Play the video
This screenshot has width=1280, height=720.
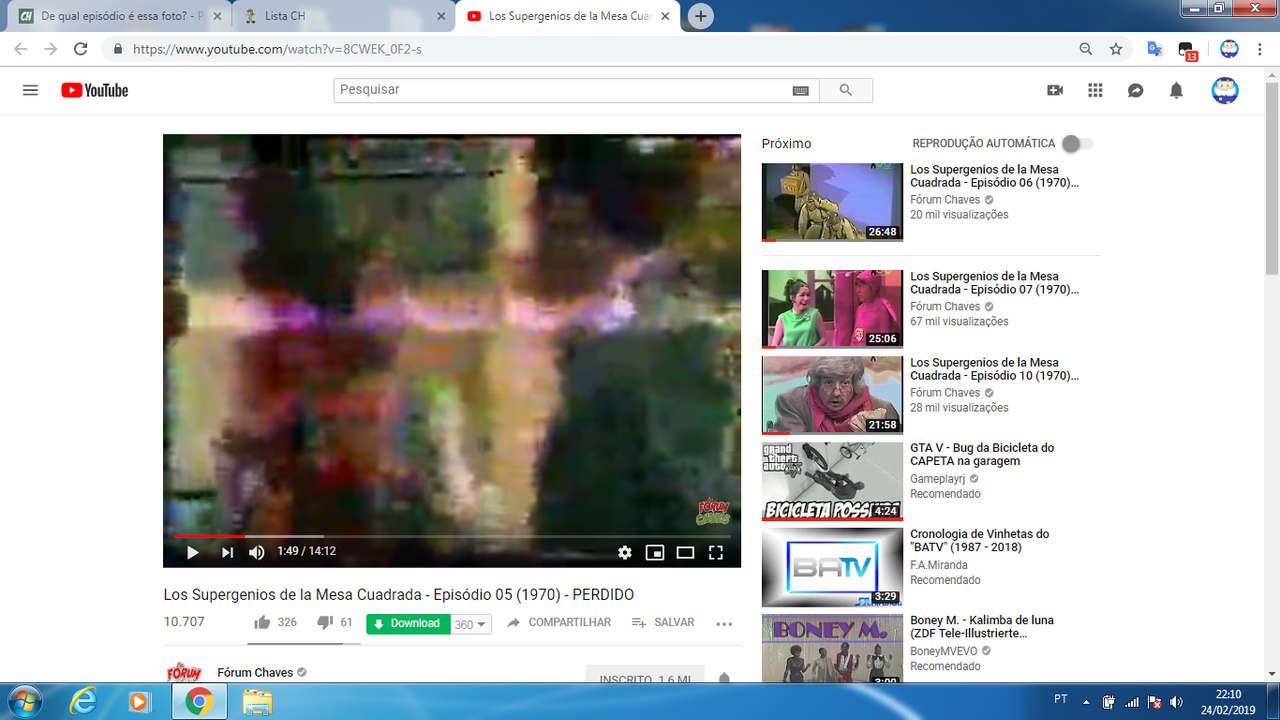[x=193, y=552]
